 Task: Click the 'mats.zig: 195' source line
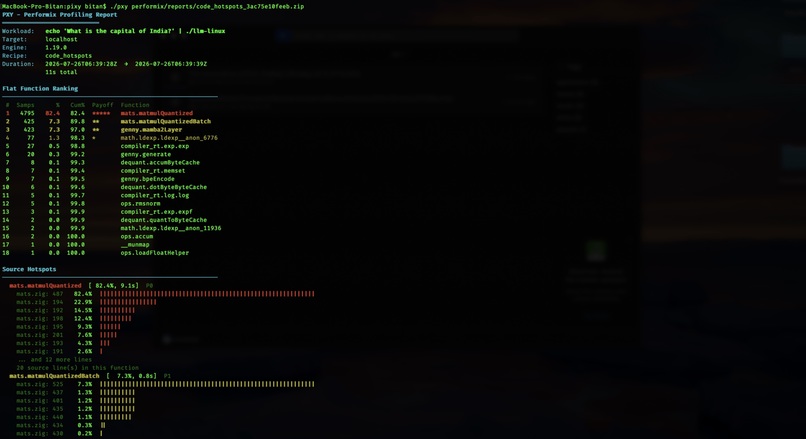click(x=40, y=327)
